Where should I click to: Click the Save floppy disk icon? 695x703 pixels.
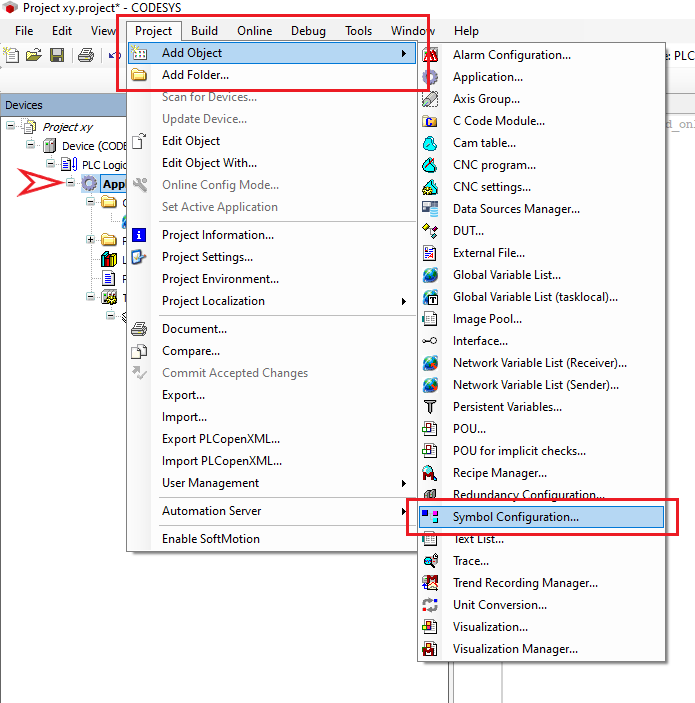tap(57, 54)
